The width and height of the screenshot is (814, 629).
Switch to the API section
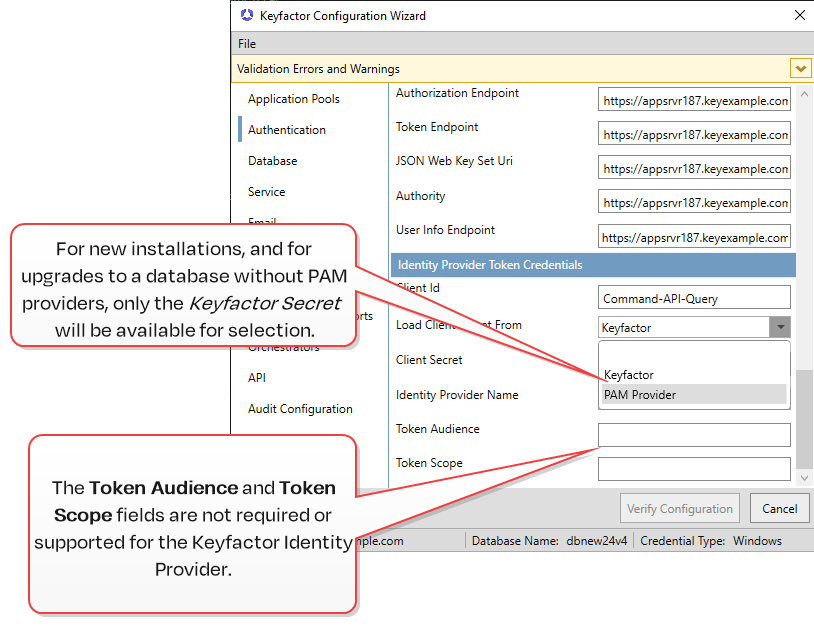pyautogui.click(x=257, y=378)
